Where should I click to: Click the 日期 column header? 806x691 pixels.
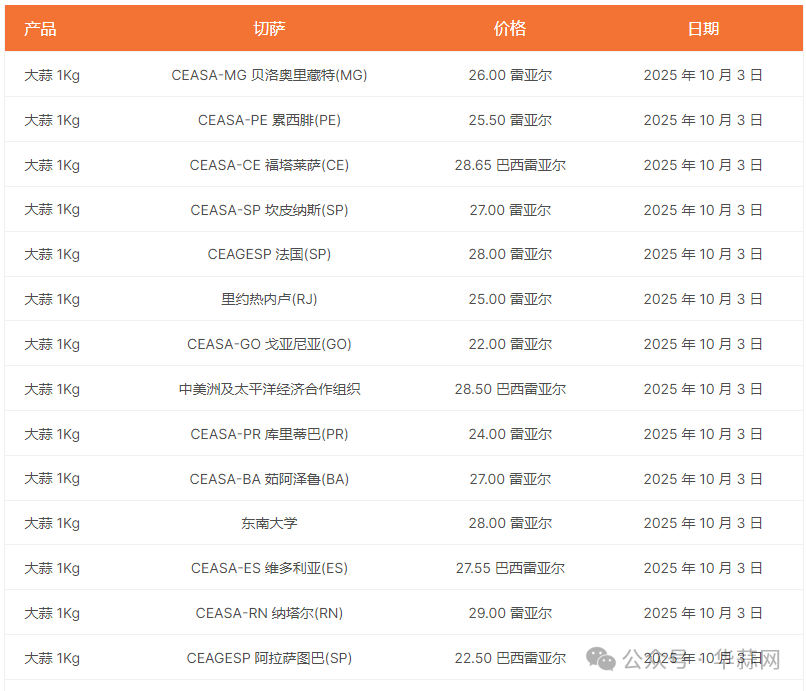click(x=703, y=29)
